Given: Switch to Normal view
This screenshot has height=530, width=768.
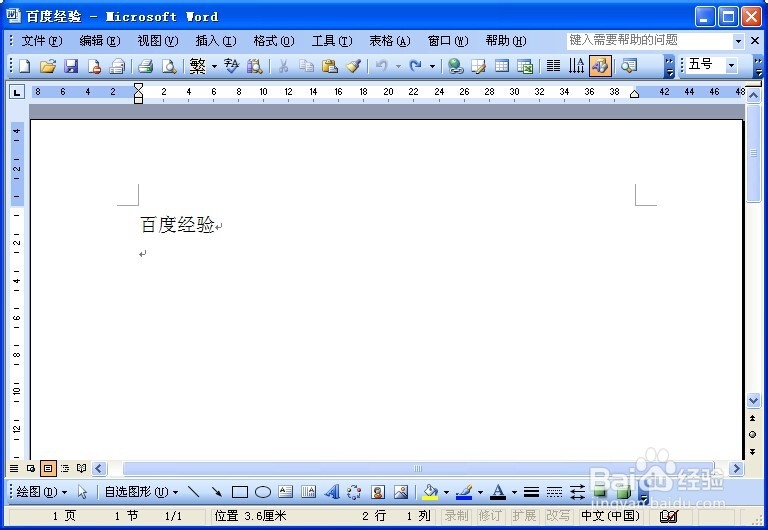Looking at the screenshot, I should click(x=14, y=468).
